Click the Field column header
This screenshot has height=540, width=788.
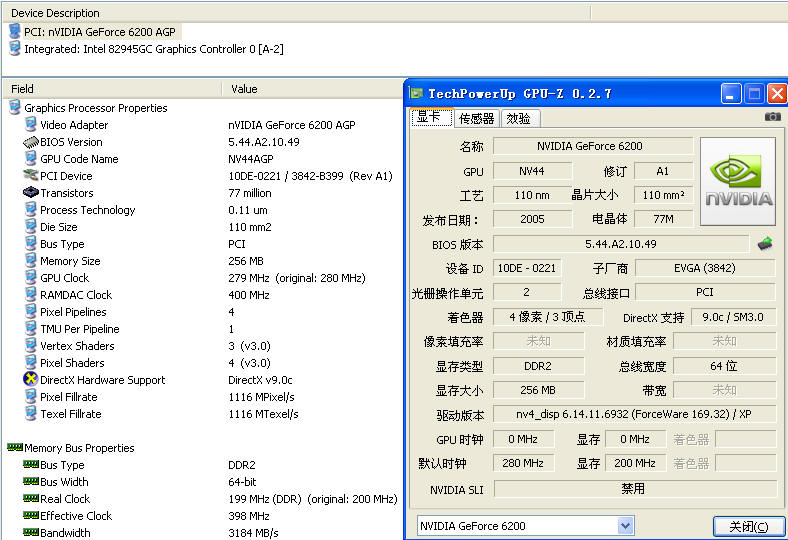click(112, 89)
